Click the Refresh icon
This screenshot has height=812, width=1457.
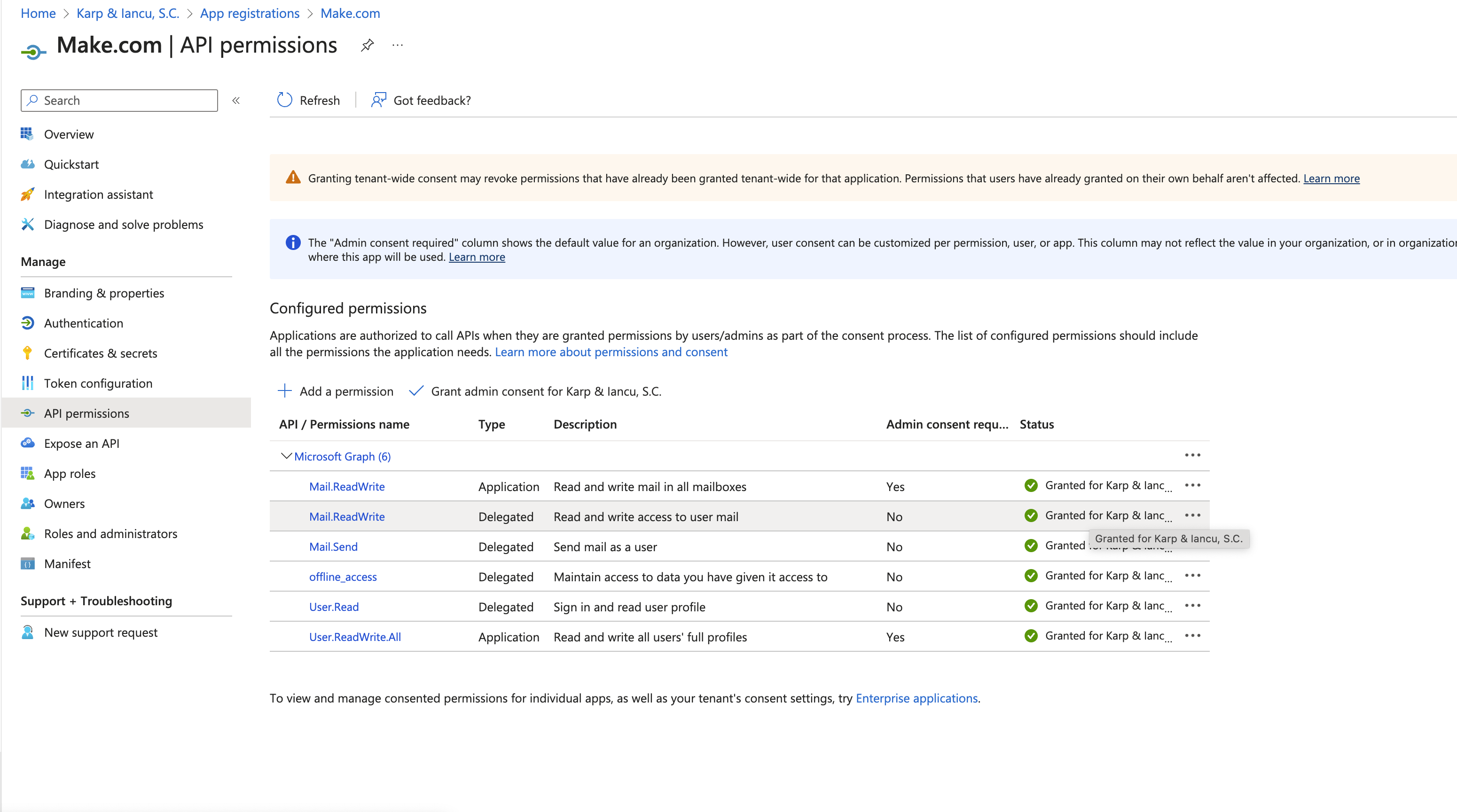pos(284,100)
